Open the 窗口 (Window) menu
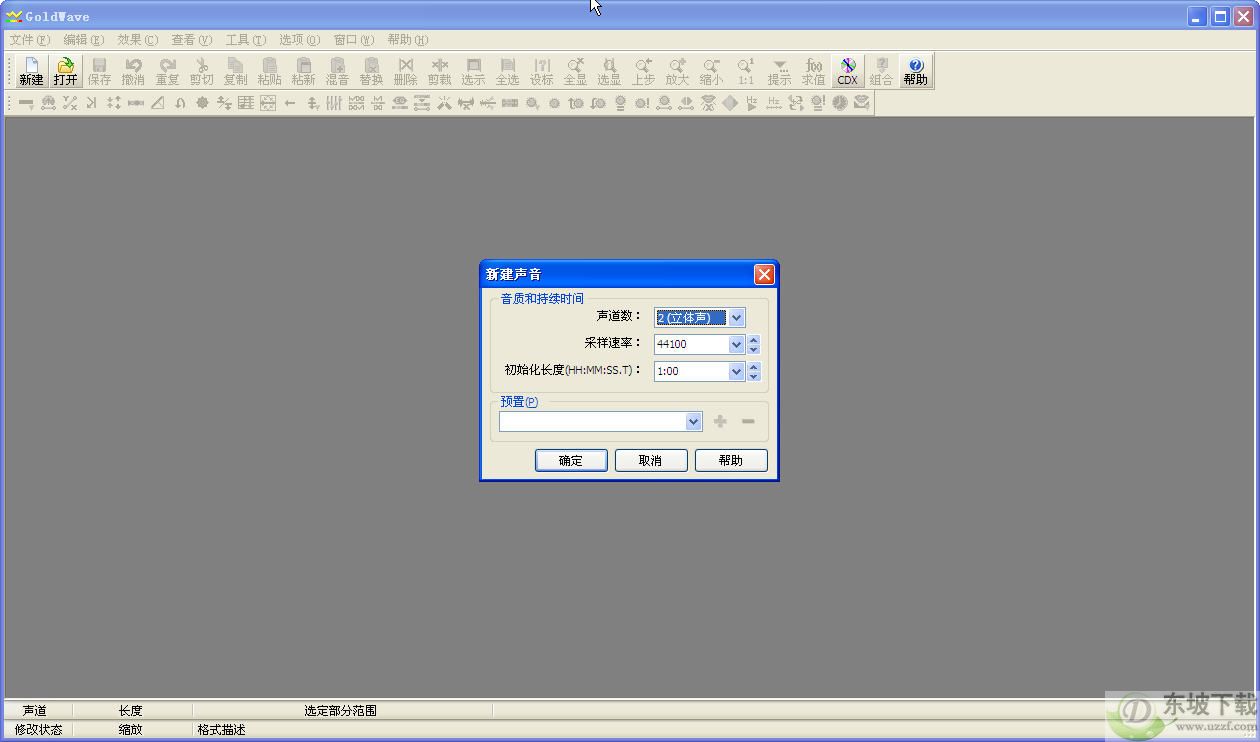 pos(354,40)
